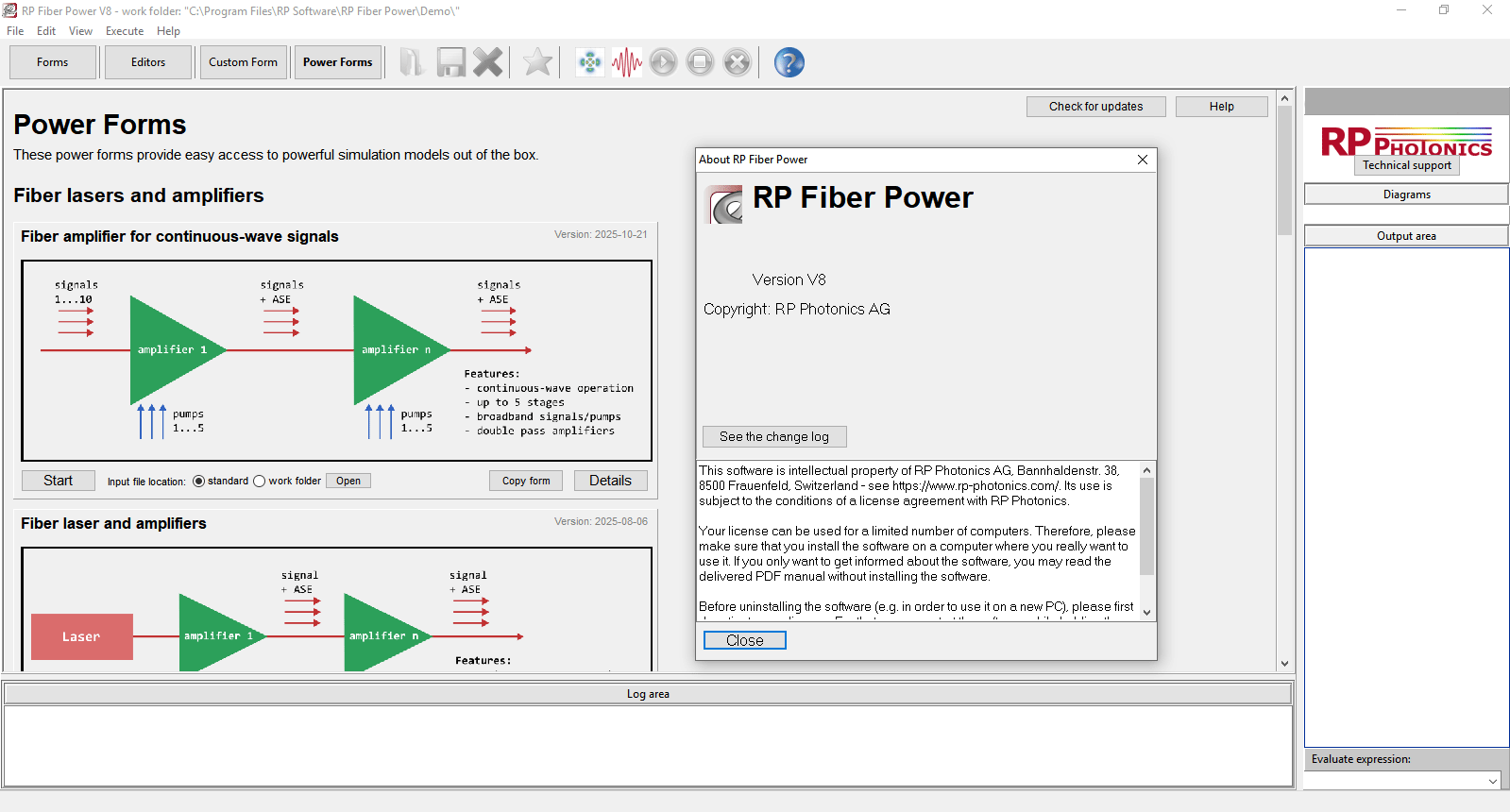The width and height of the screenshot is (1510, 812).
Task: Click the open file icon in toolbar
Action: tap(412, 62)
